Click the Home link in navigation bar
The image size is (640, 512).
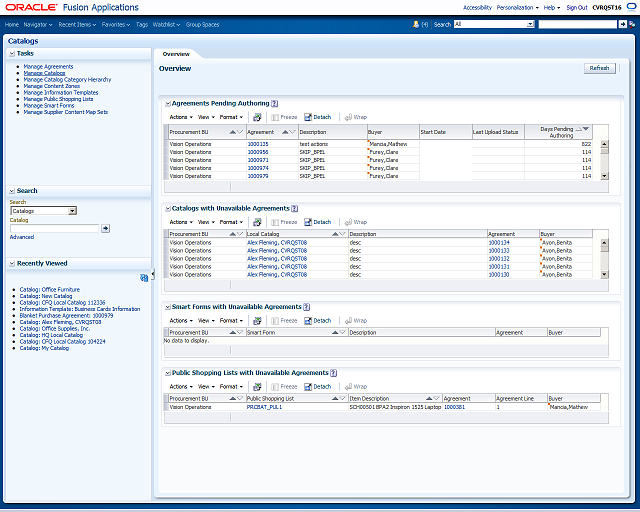pos(12,24)
